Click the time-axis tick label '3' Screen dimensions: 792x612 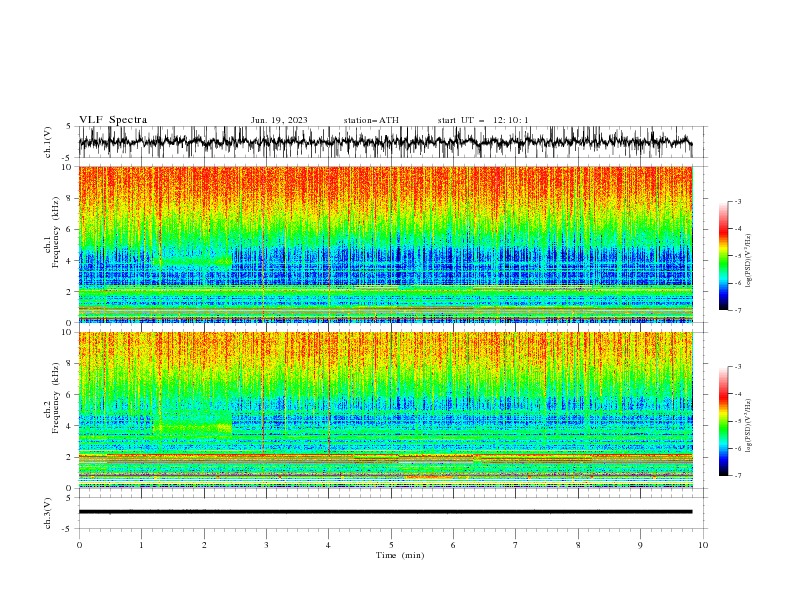266,545
